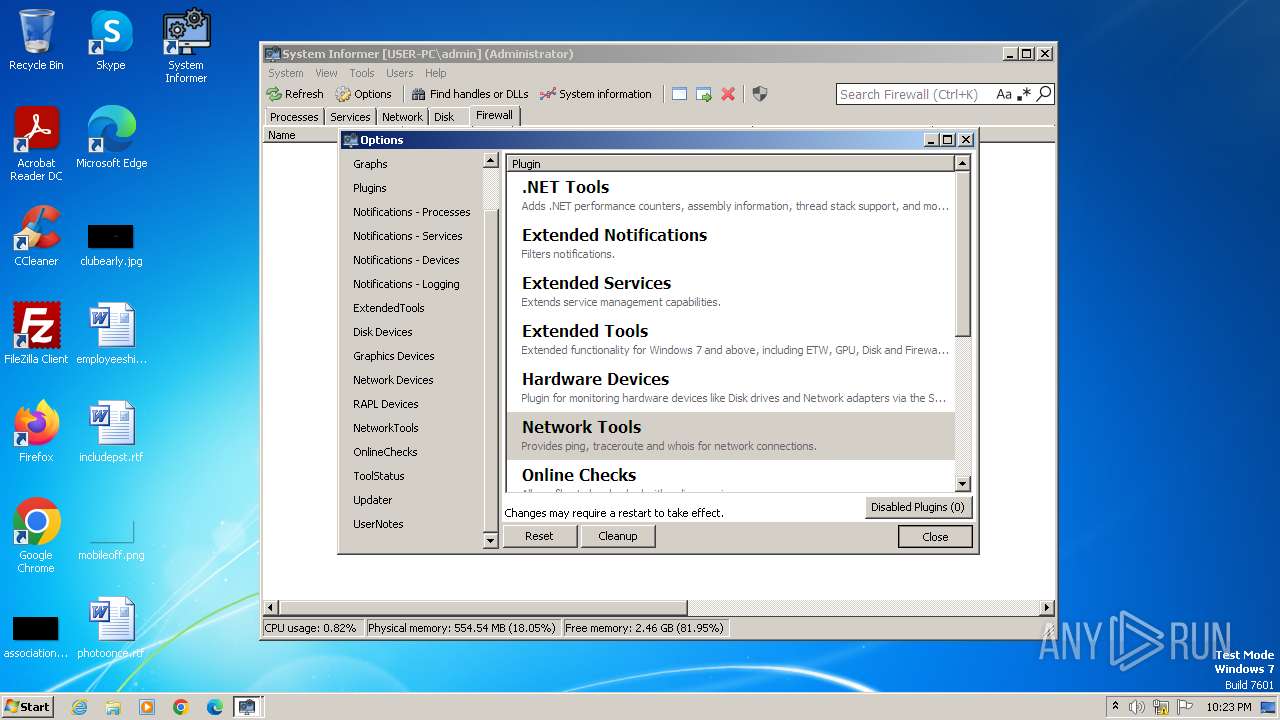Select the Extended Notifications plugin
Image resolution: width=1280 pixels, height=720 pixels.
731,243
